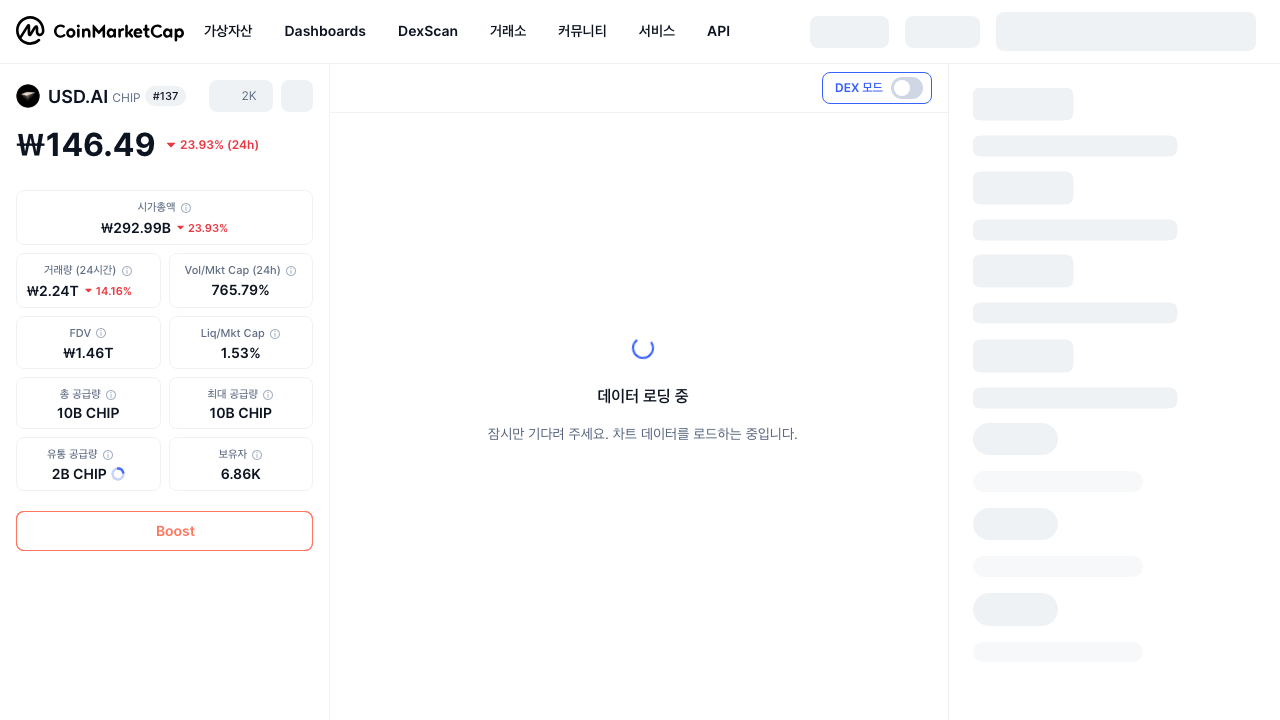Image resolution: width=1280 pixels, height=720 pixels.
Task: Click the CoinMarketCap logo
Action: [100, 31]
